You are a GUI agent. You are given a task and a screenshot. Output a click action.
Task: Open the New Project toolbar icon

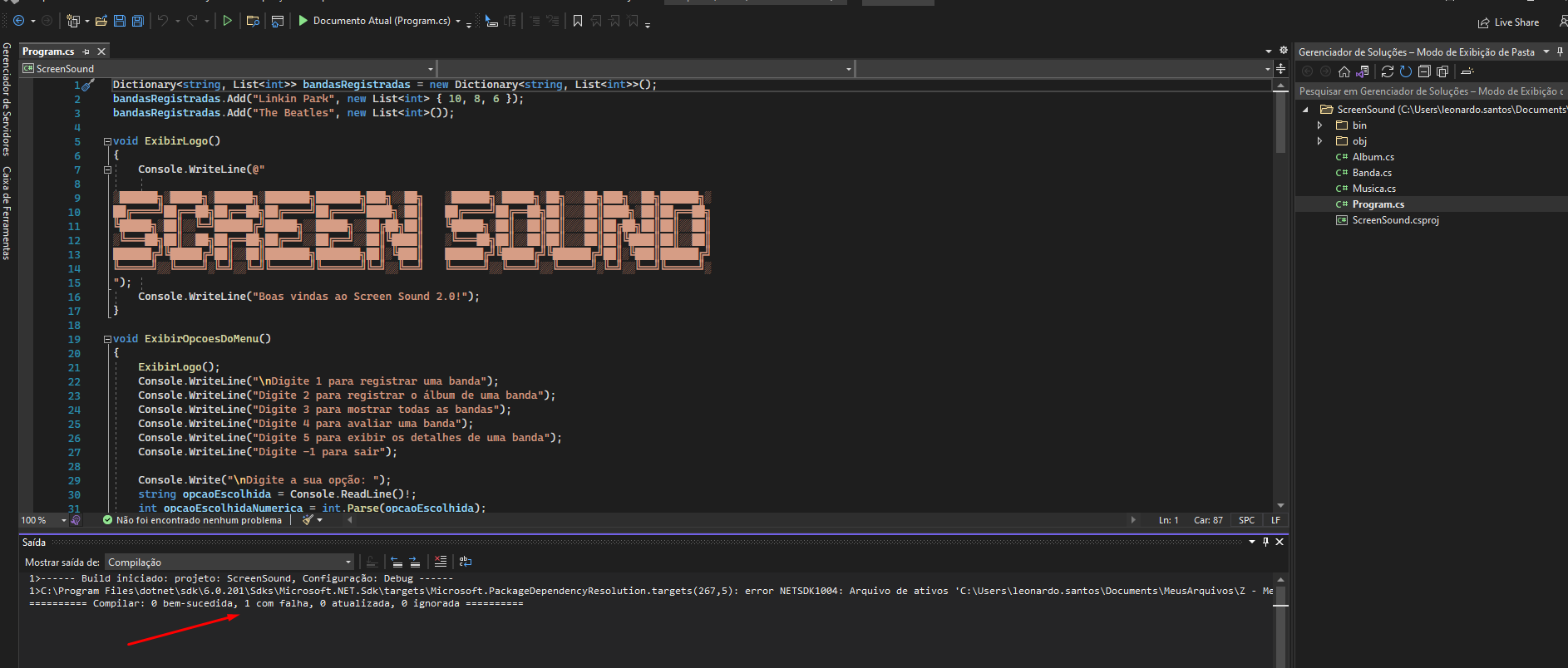(73, 21)
